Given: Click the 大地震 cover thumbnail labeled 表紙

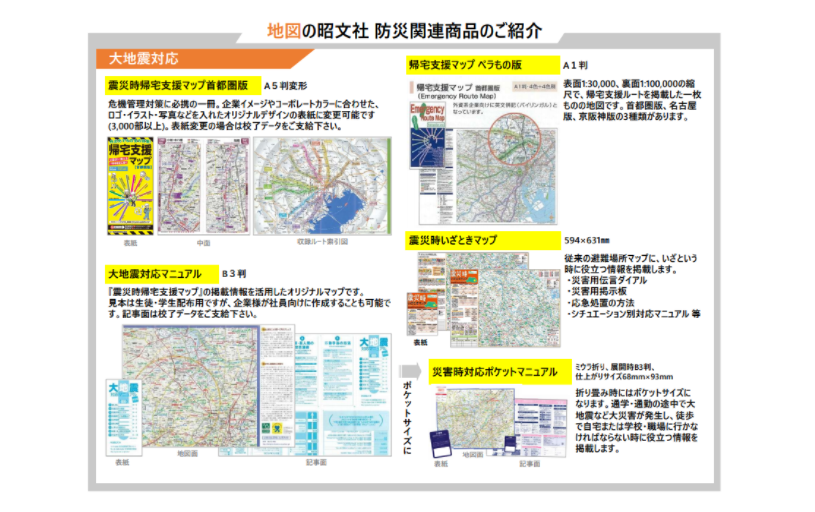Looking at the screenshot, I should click(x=124, y=418).
